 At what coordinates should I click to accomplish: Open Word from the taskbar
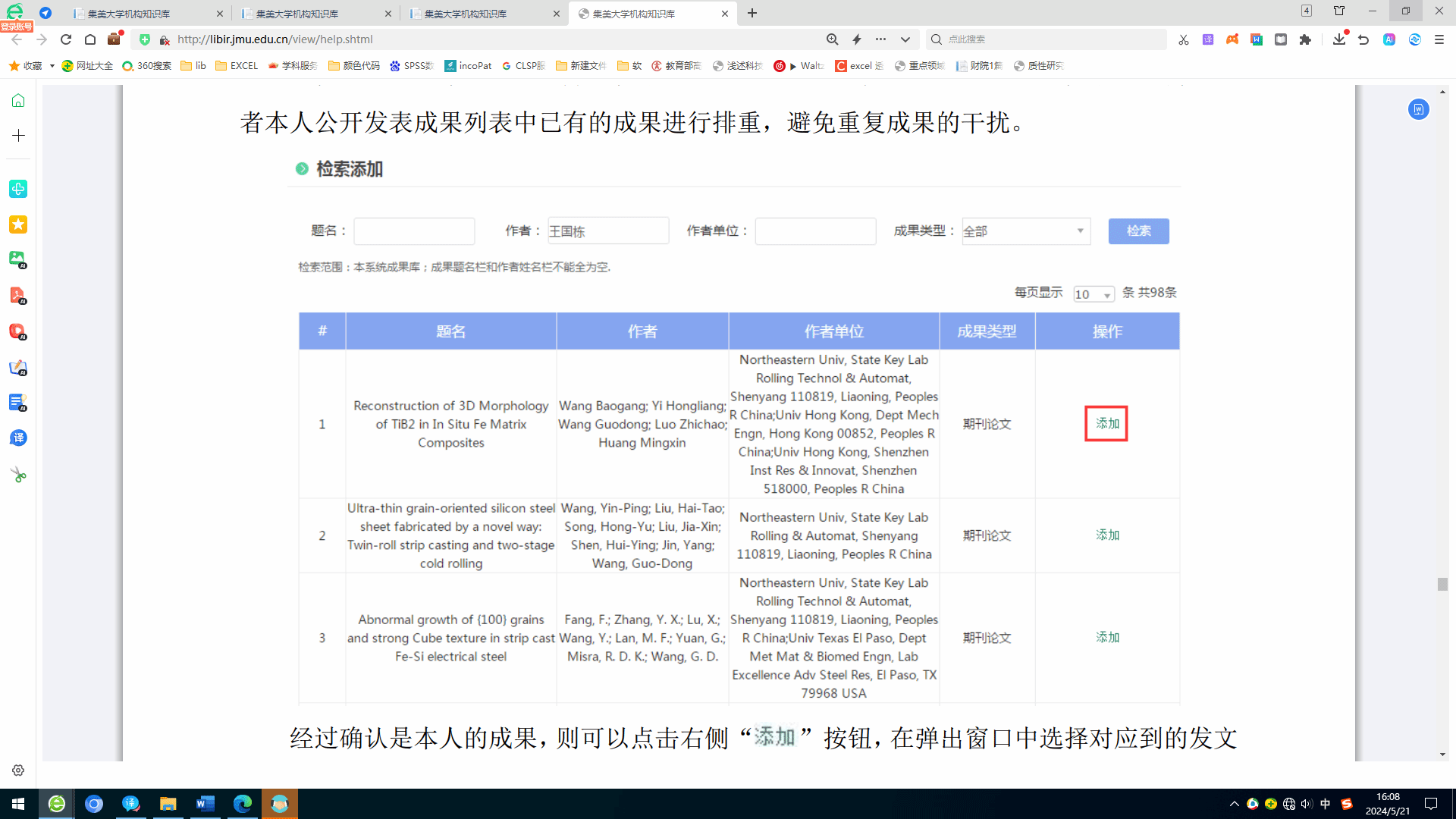(206, 804)
